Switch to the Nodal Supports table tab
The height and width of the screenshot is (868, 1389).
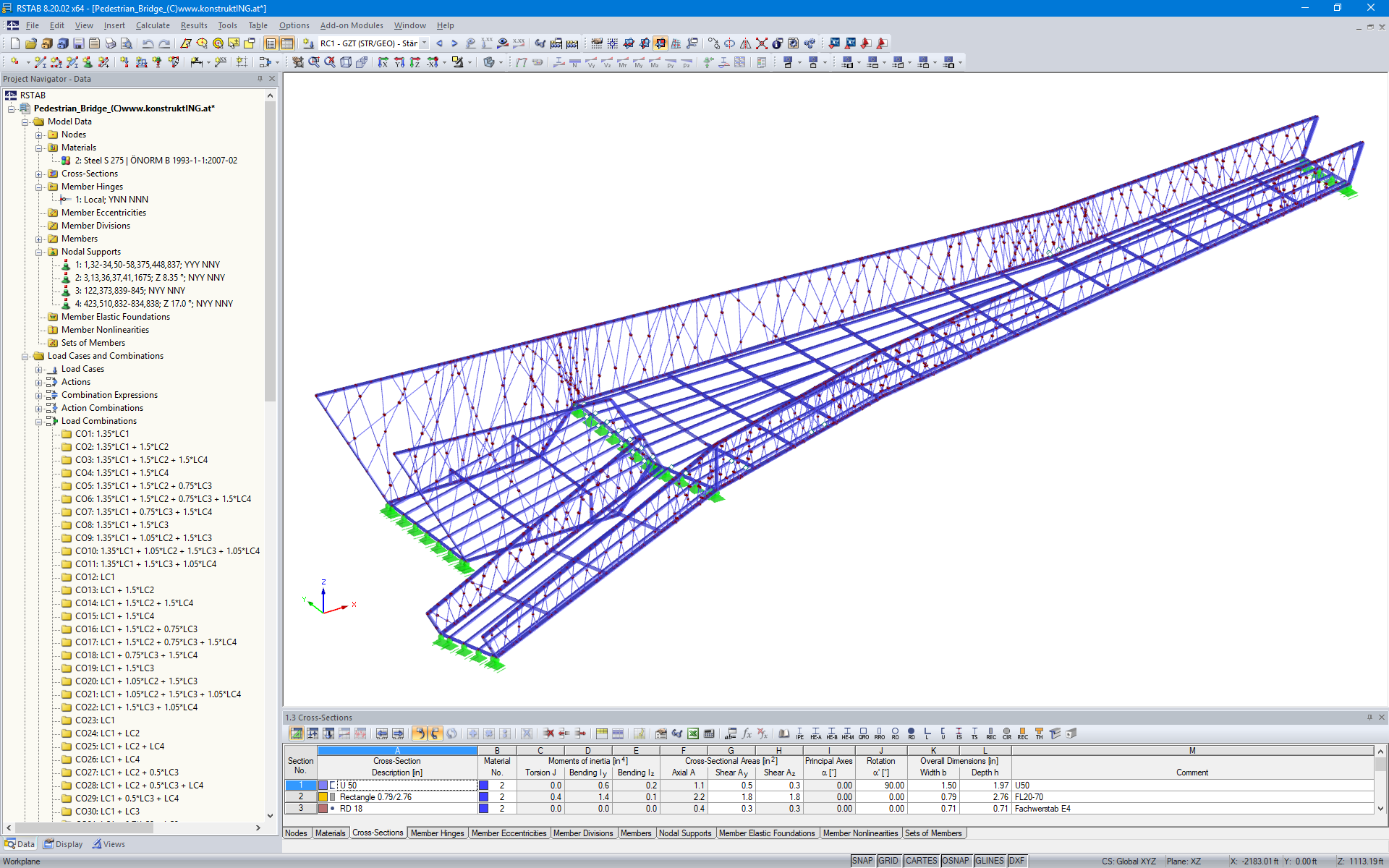685,833
